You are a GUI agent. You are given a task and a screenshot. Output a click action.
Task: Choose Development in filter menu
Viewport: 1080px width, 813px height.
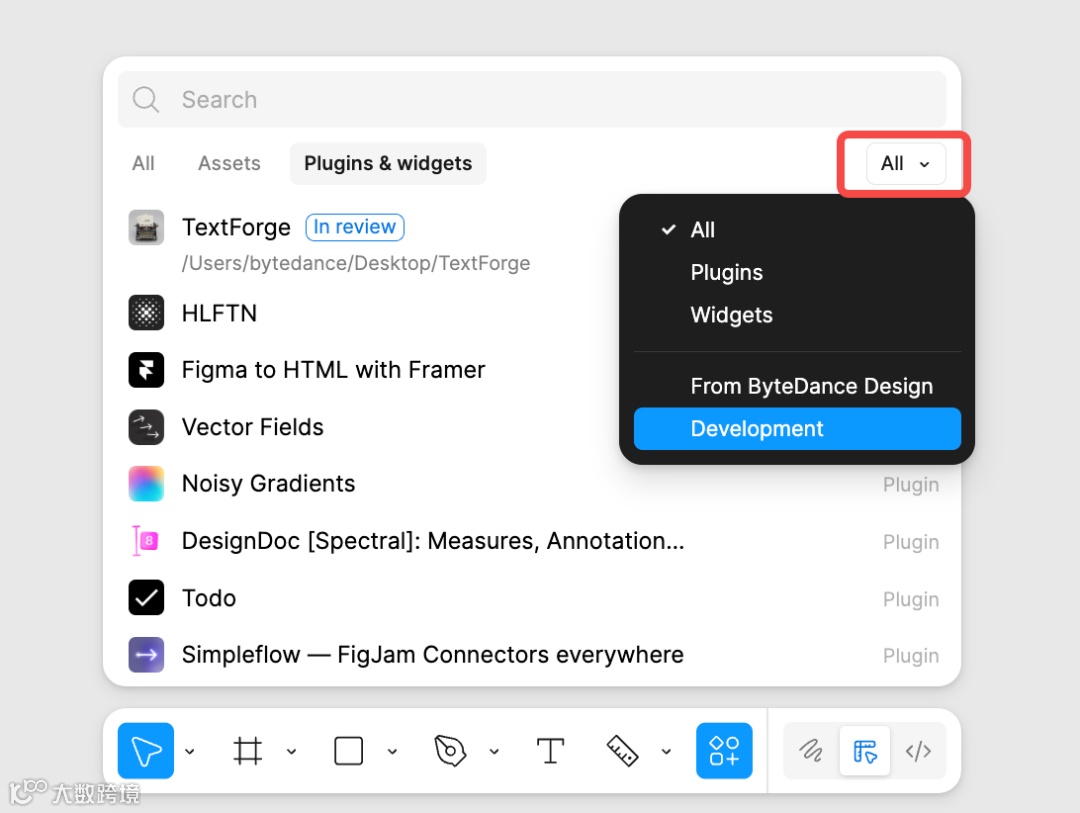click(797, 429)
